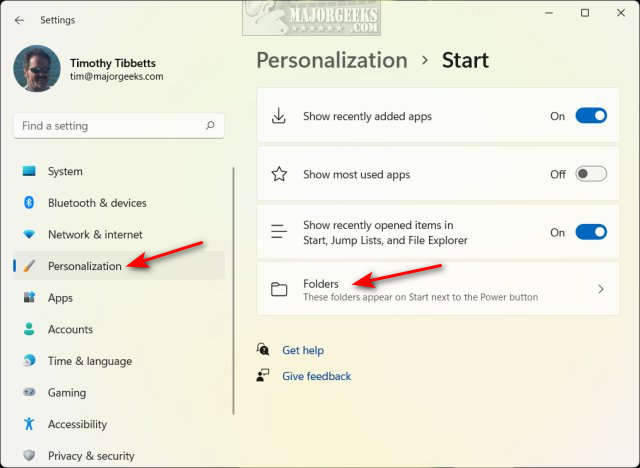
Task: Click the Network & internet wifi icon
Action: 29,234
